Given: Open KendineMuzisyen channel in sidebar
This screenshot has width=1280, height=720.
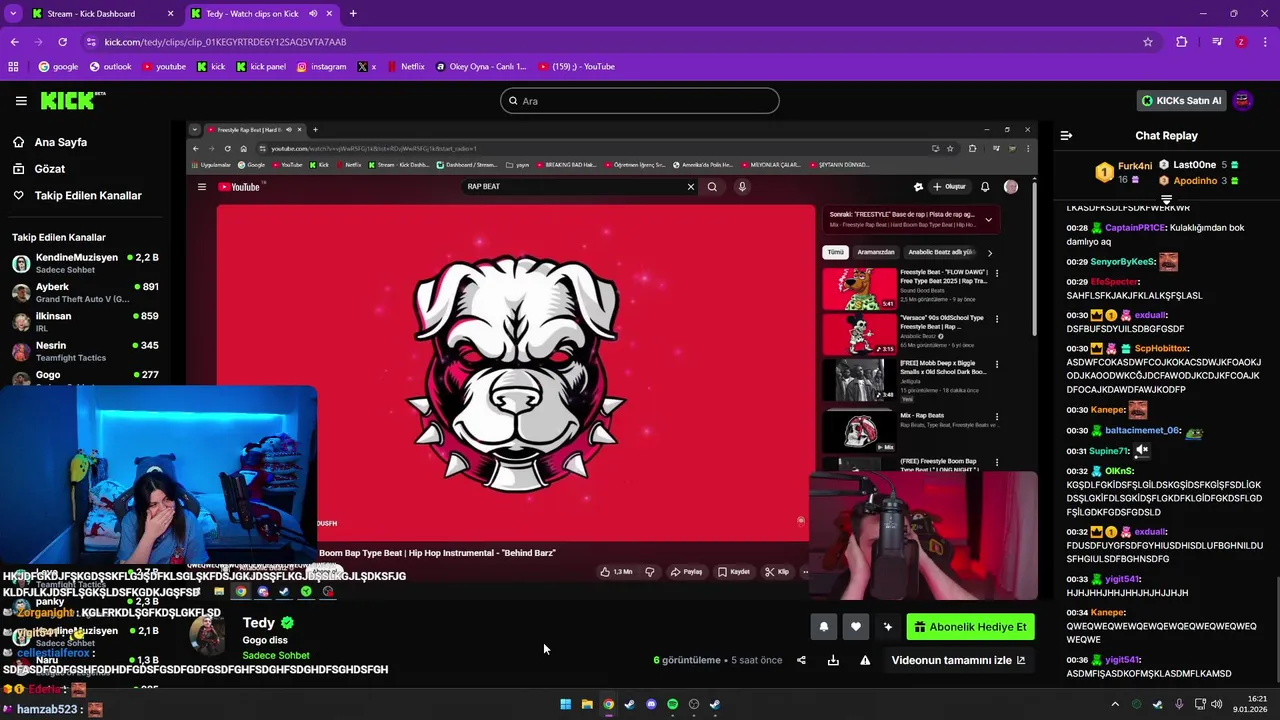Looking at the screenshot, I should pos(85,263).
